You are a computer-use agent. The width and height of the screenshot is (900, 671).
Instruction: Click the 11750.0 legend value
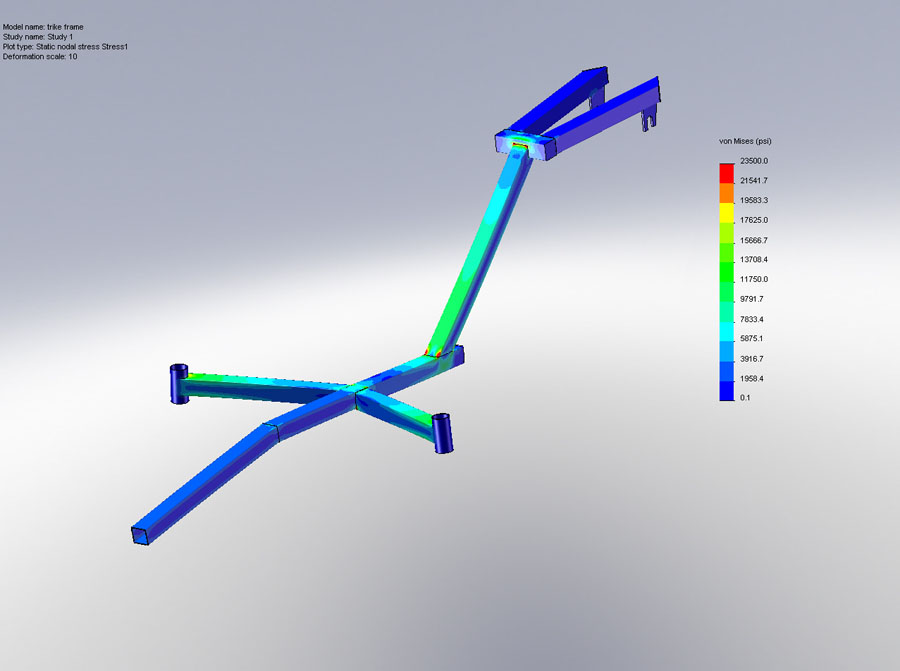[754, 279]
